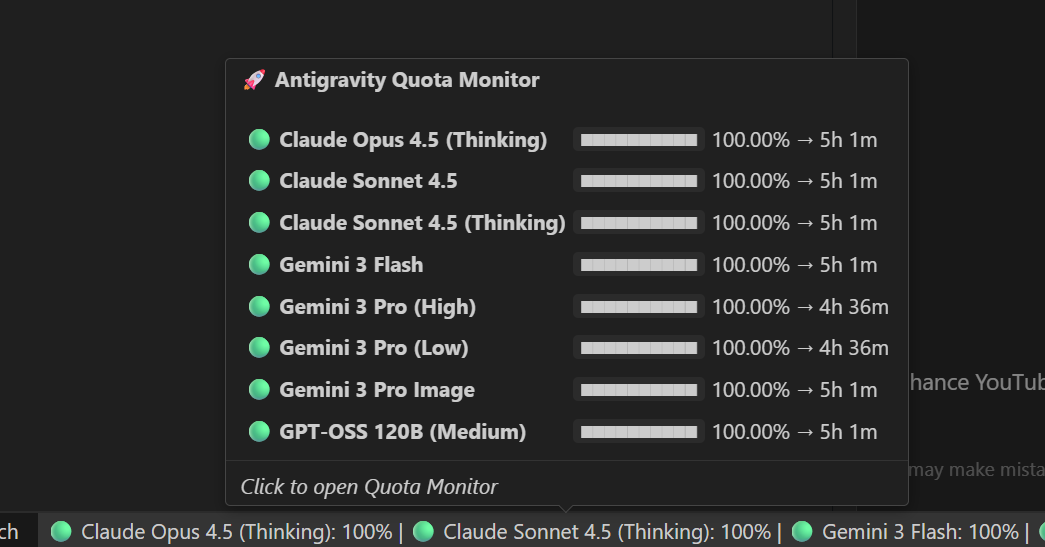Click the Gemini 3 Pro Image model name
Image resolution: width=1045 pixels, height=547 pixels.
377,390
